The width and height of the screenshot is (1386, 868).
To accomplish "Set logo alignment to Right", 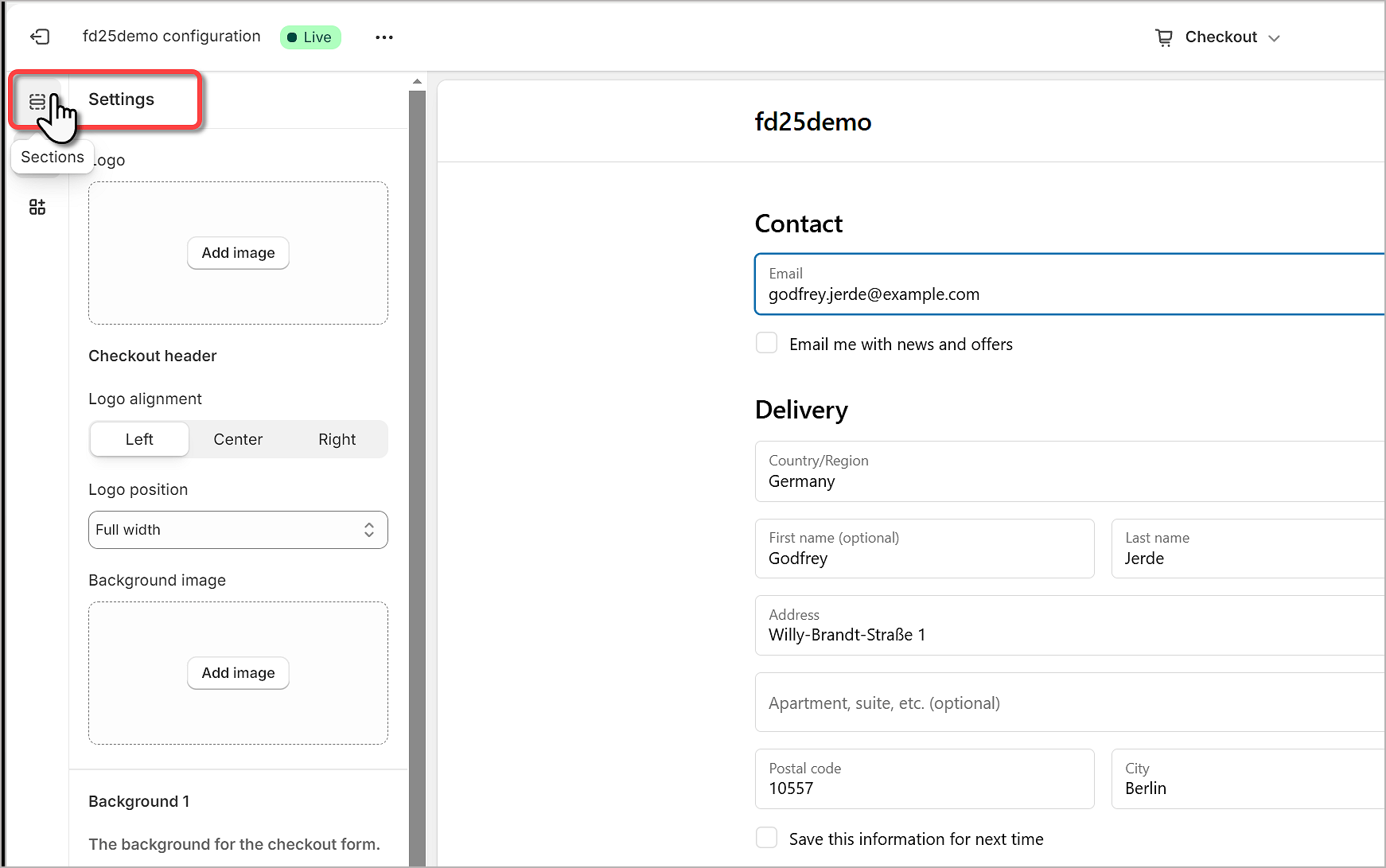I will click(x=337, y=439).
